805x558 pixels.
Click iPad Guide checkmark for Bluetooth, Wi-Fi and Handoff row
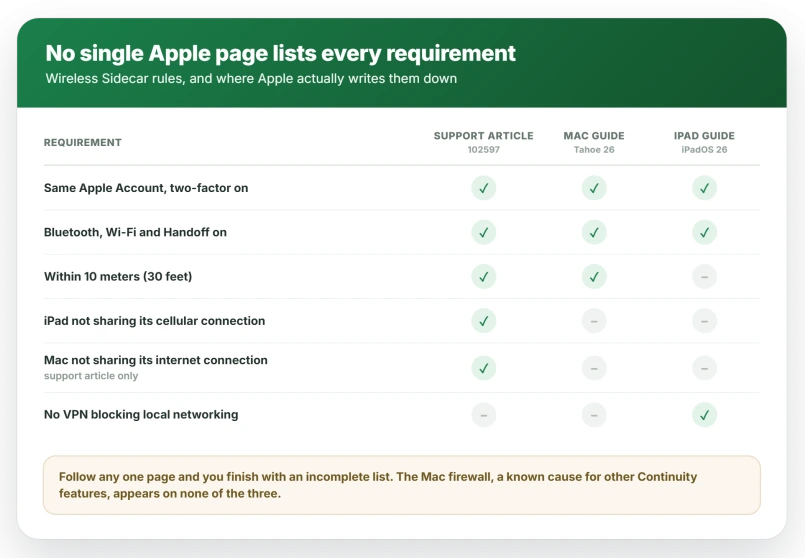704,233
